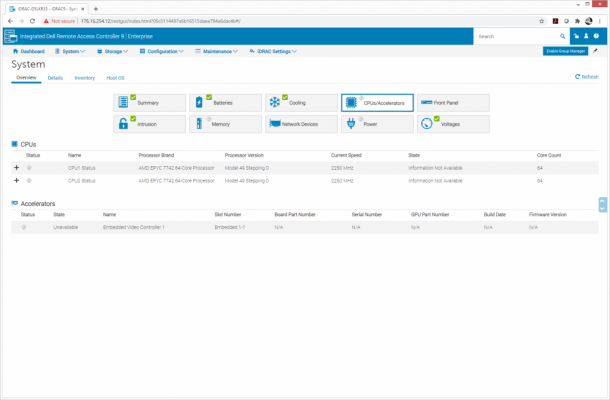610x400 pixels.
Task: Click the Core Count column header
Action: tap(549, 155)
